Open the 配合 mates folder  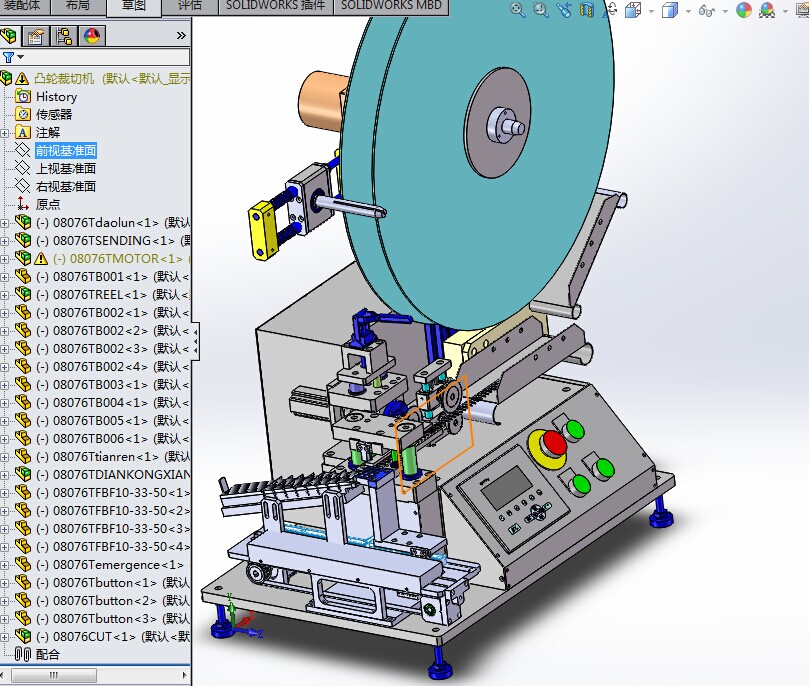[x=47, y=655]
